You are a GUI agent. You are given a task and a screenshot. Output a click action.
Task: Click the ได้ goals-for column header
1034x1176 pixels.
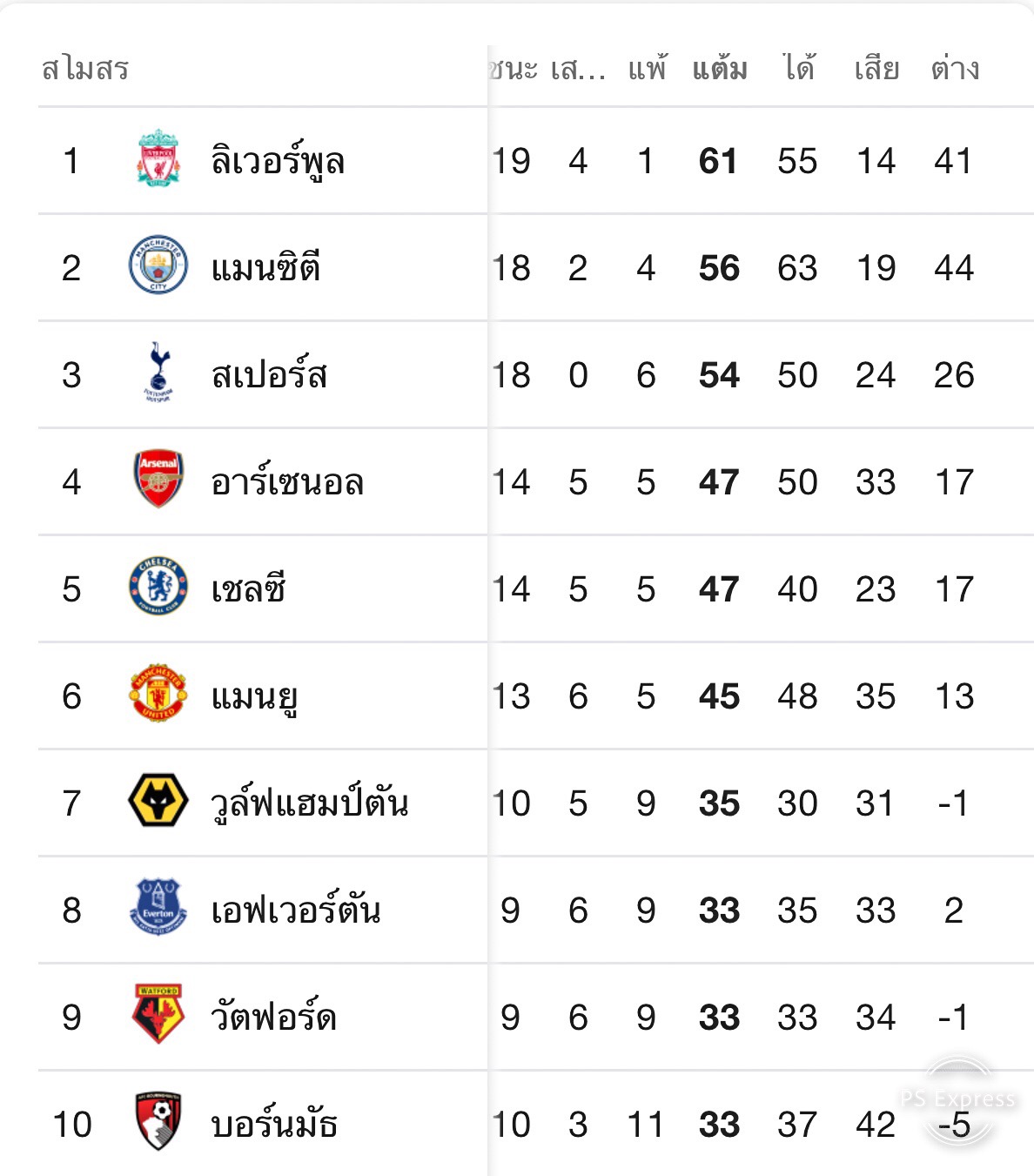(798, 69)
